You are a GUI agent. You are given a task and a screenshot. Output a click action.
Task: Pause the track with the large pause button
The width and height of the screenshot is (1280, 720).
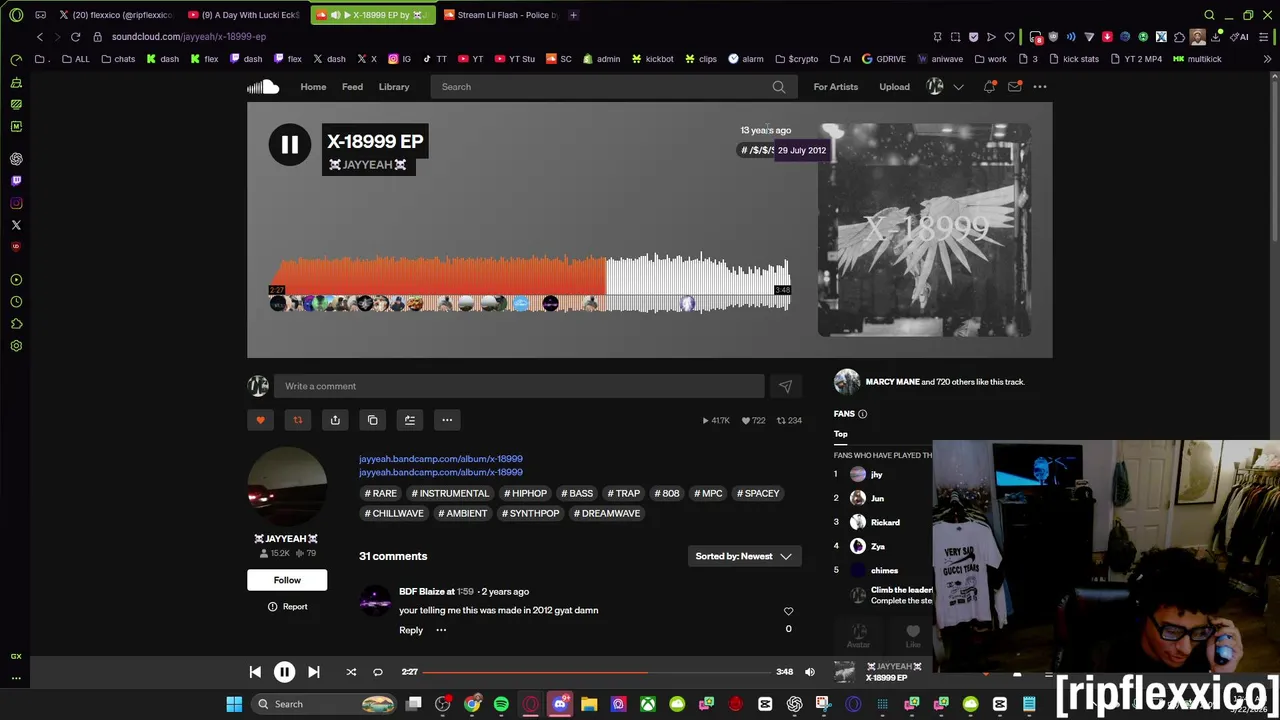289,145
